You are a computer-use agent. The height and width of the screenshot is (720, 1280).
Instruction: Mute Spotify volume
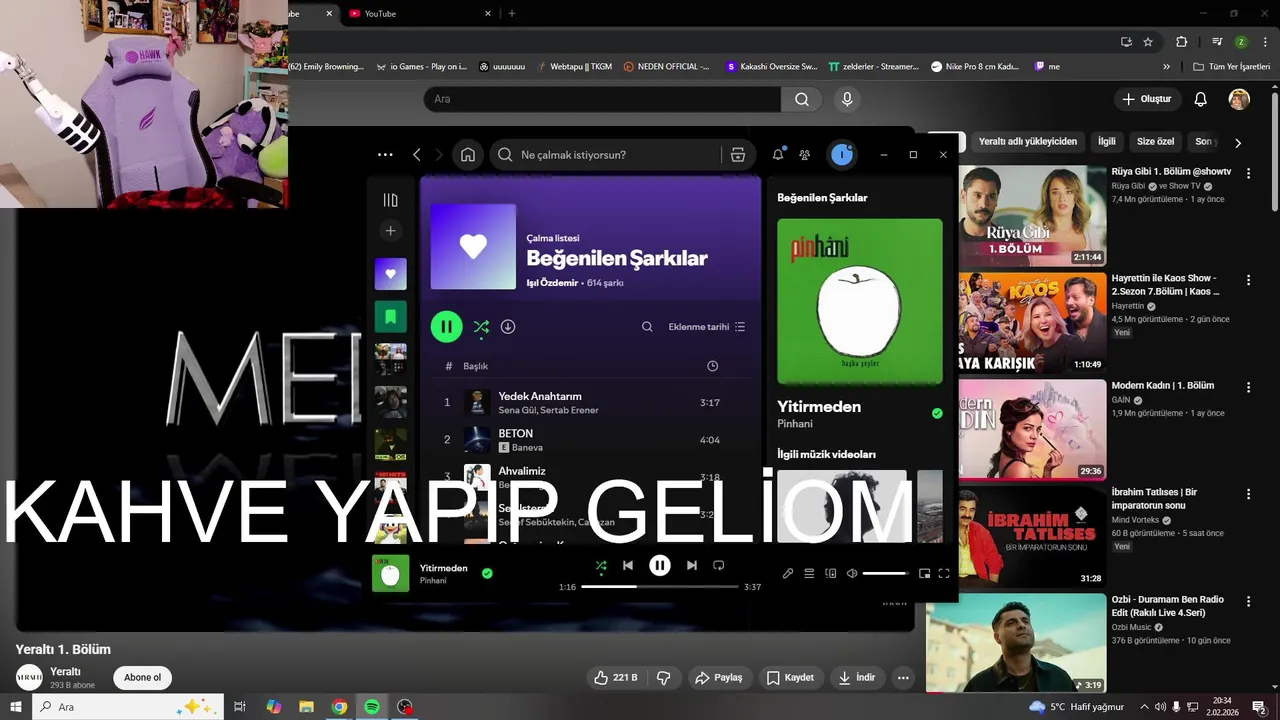coord(852,573)
